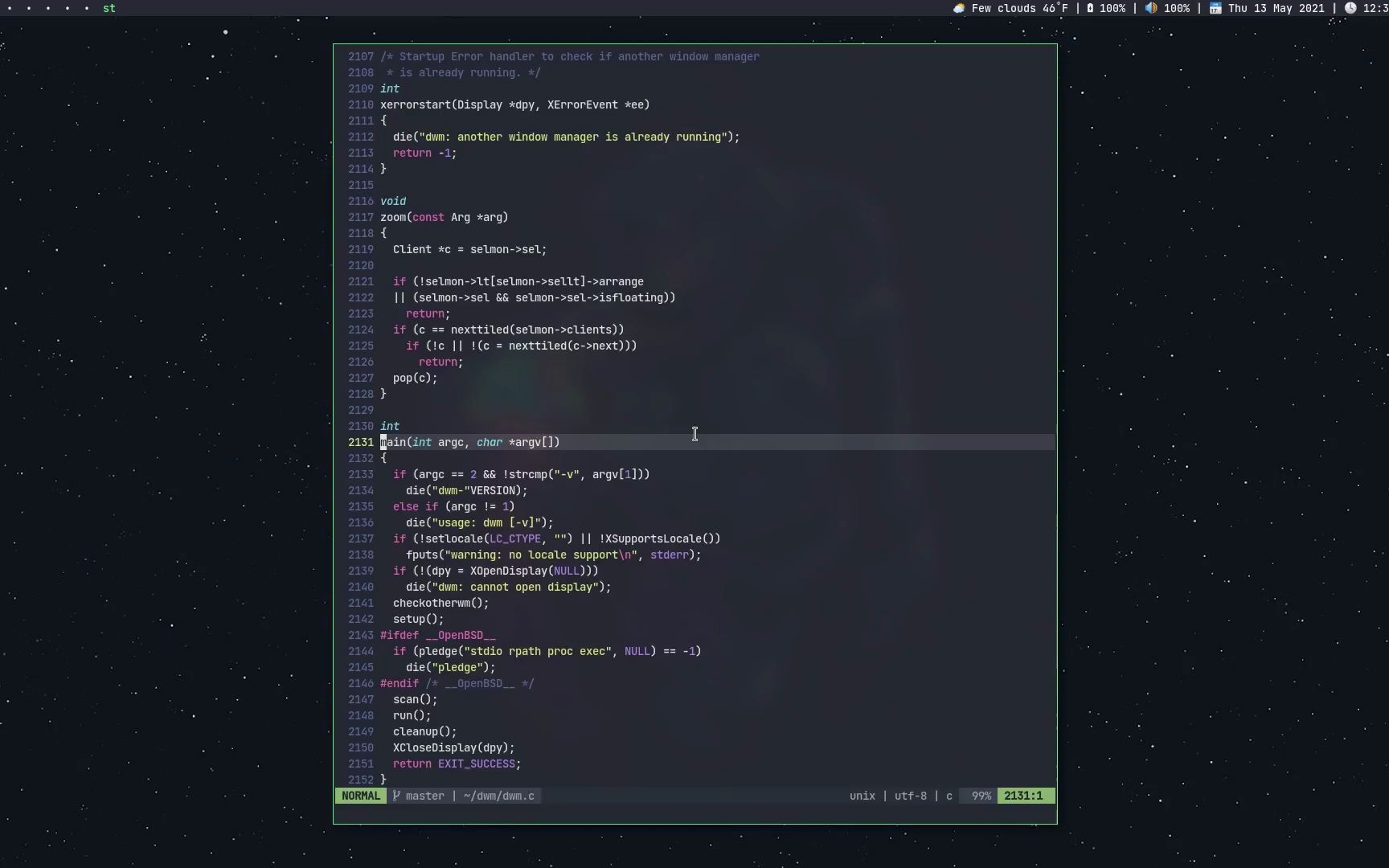
Task: Click the battery icon in top bar
Action: 1090,8
